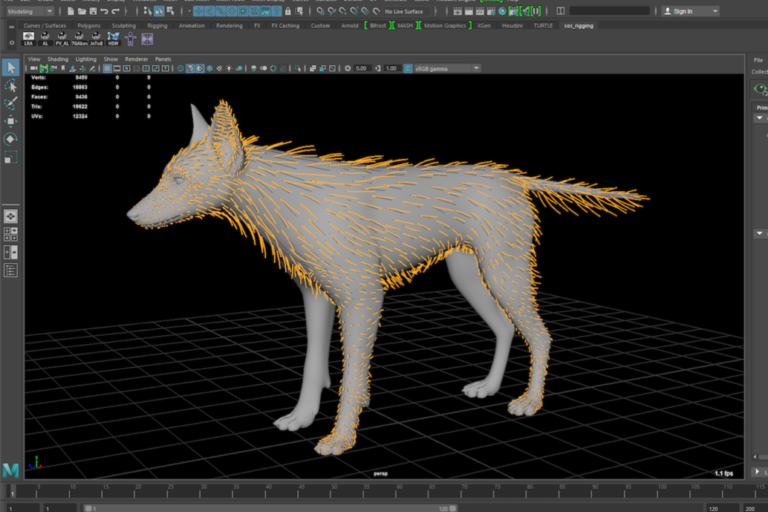Viewport: 768px width, 512px height.
Task: Click the Select Camera panel icon
Action: click(34, 68)
